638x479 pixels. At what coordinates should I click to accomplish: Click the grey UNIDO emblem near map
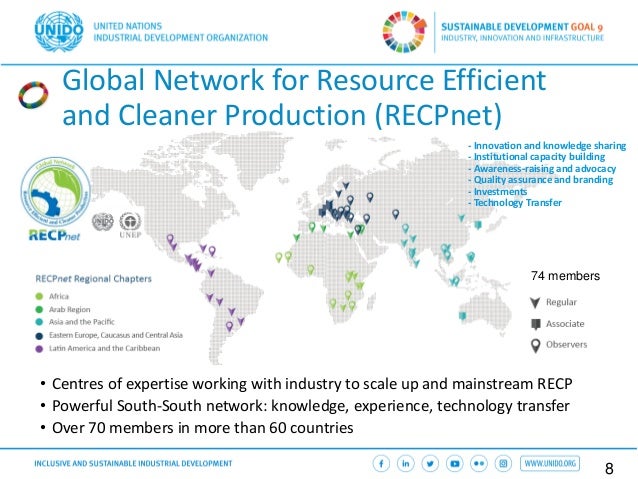pos(103,222)
